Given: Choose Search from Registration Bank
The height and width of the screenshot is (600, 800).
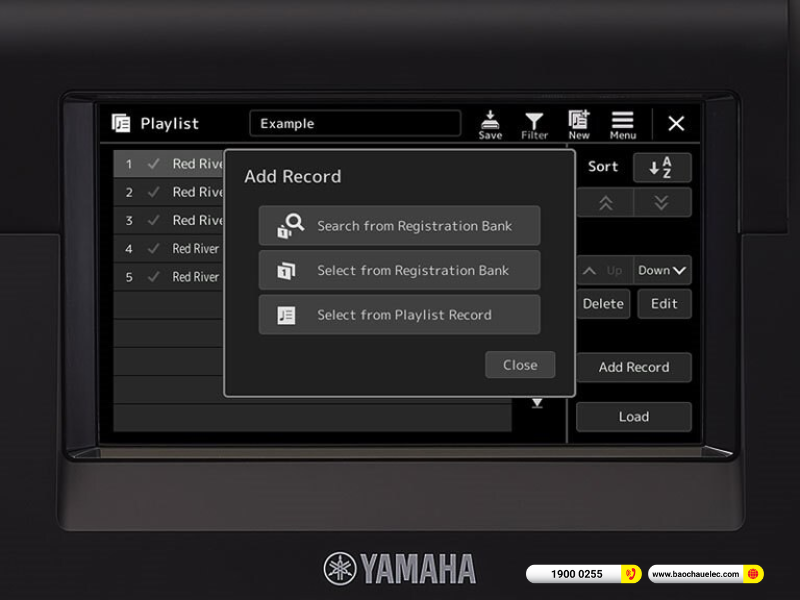Looking at the screenshot, I should coord(399,226).
